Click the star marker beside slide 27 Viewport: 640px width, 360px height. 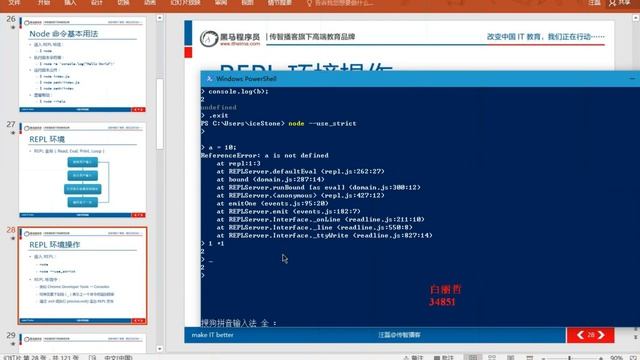coord(13,133)
